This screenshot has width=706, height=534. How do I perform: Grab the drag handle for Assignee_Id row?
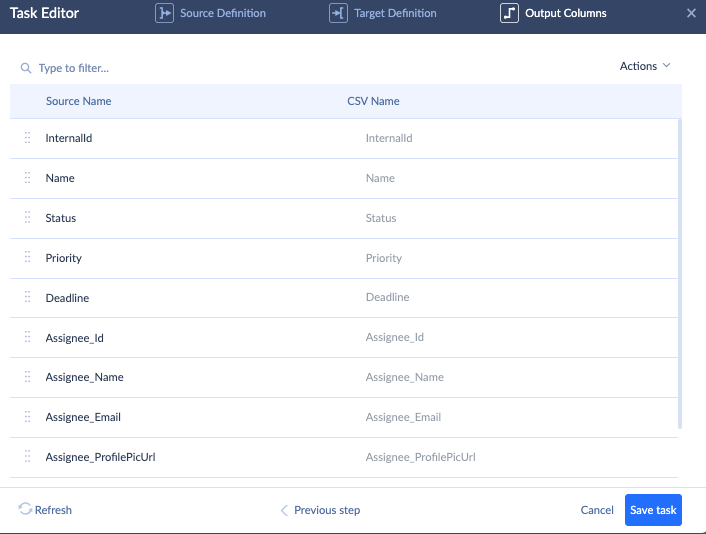point(27,337)
